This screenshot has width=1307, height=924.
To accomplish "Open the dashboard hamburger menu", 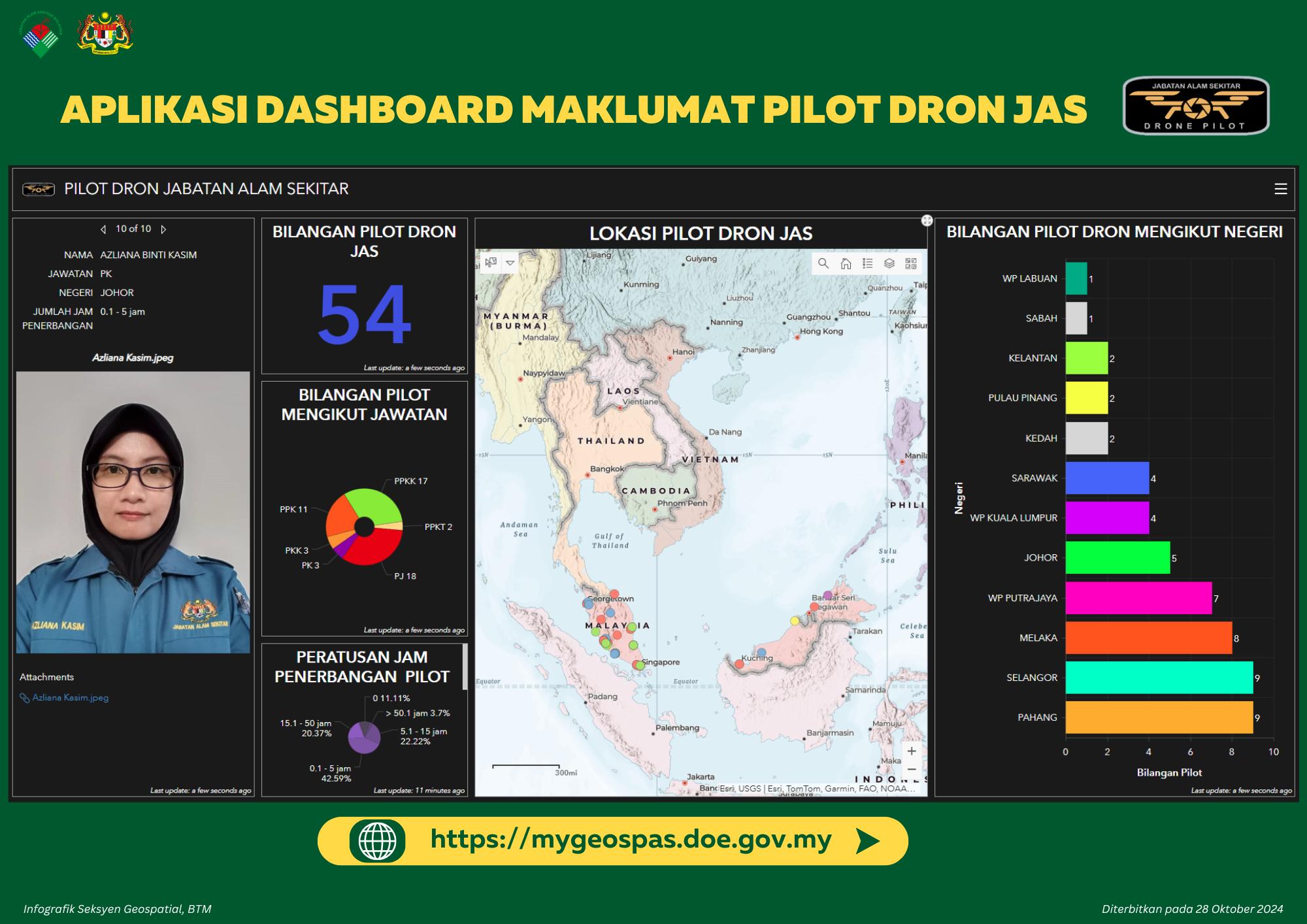I will pos(1280,189).
